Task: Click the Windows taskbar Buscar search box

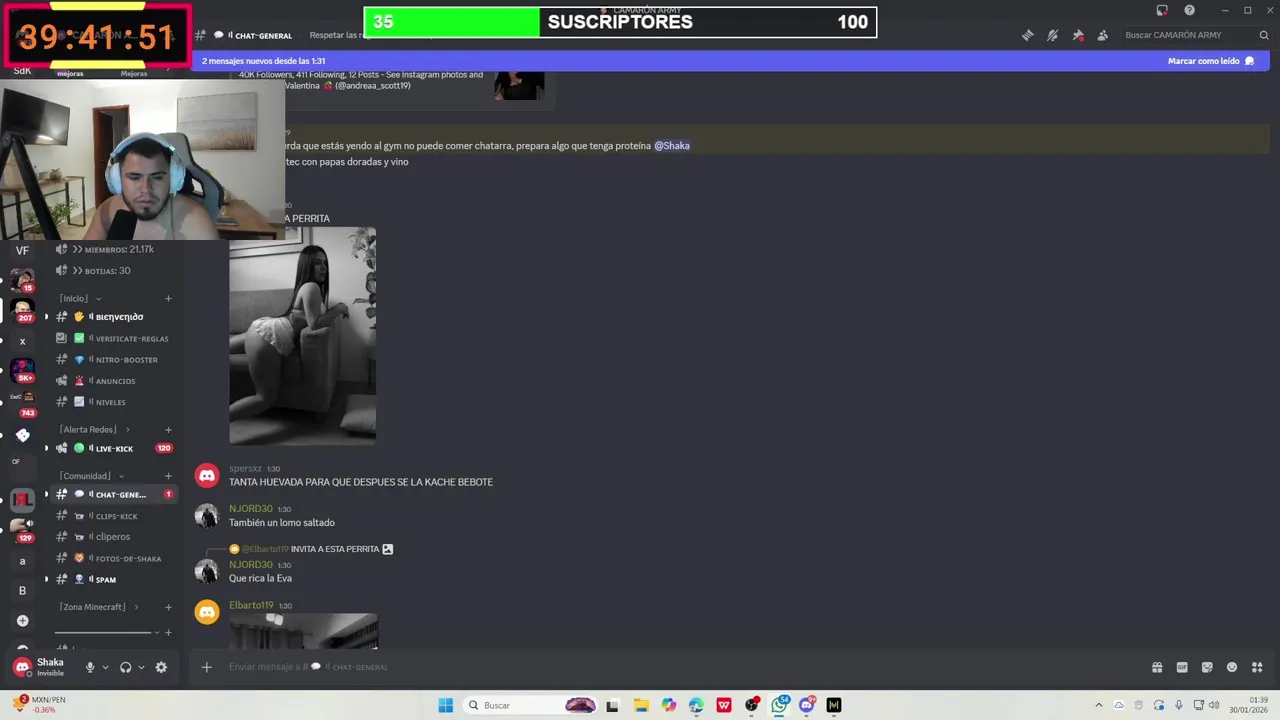Action: point(532,705)
